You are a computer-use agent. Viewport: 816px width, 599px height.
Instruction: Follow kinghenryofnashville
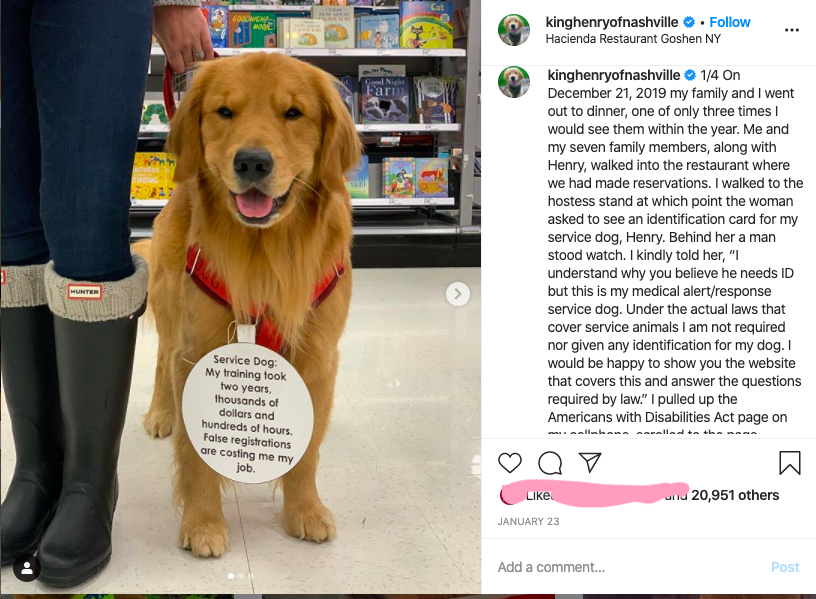point(730,22)
